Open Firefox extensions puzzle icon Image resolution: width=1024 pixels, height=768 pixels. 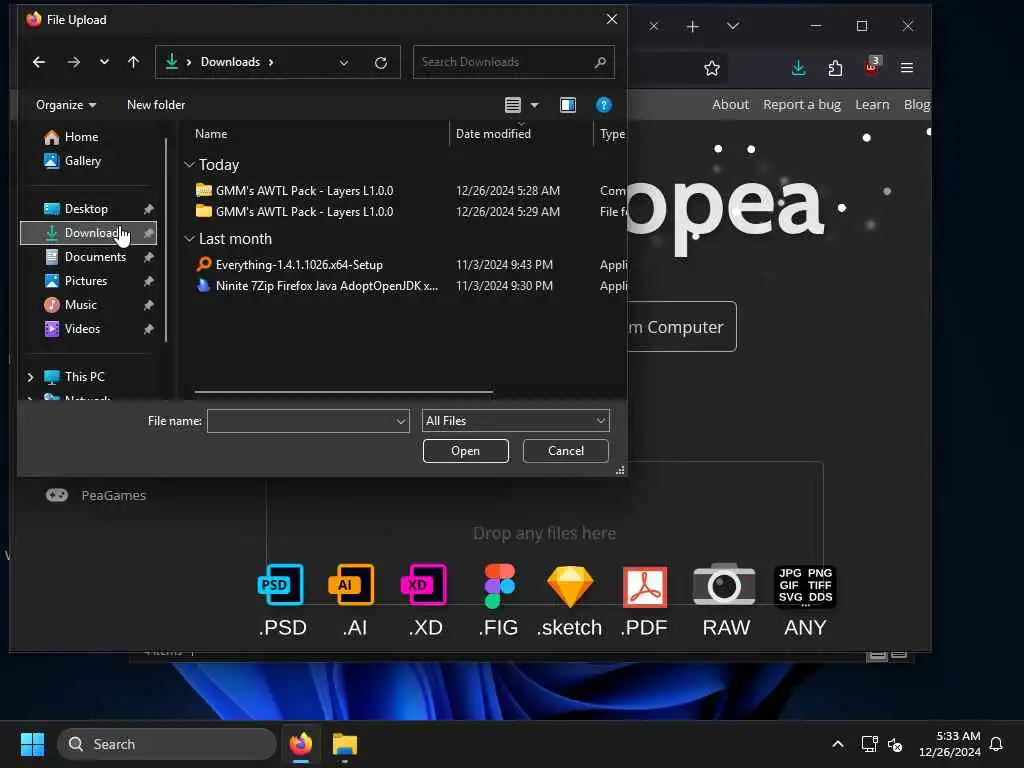pyautogui.click(x=835, y=68)
